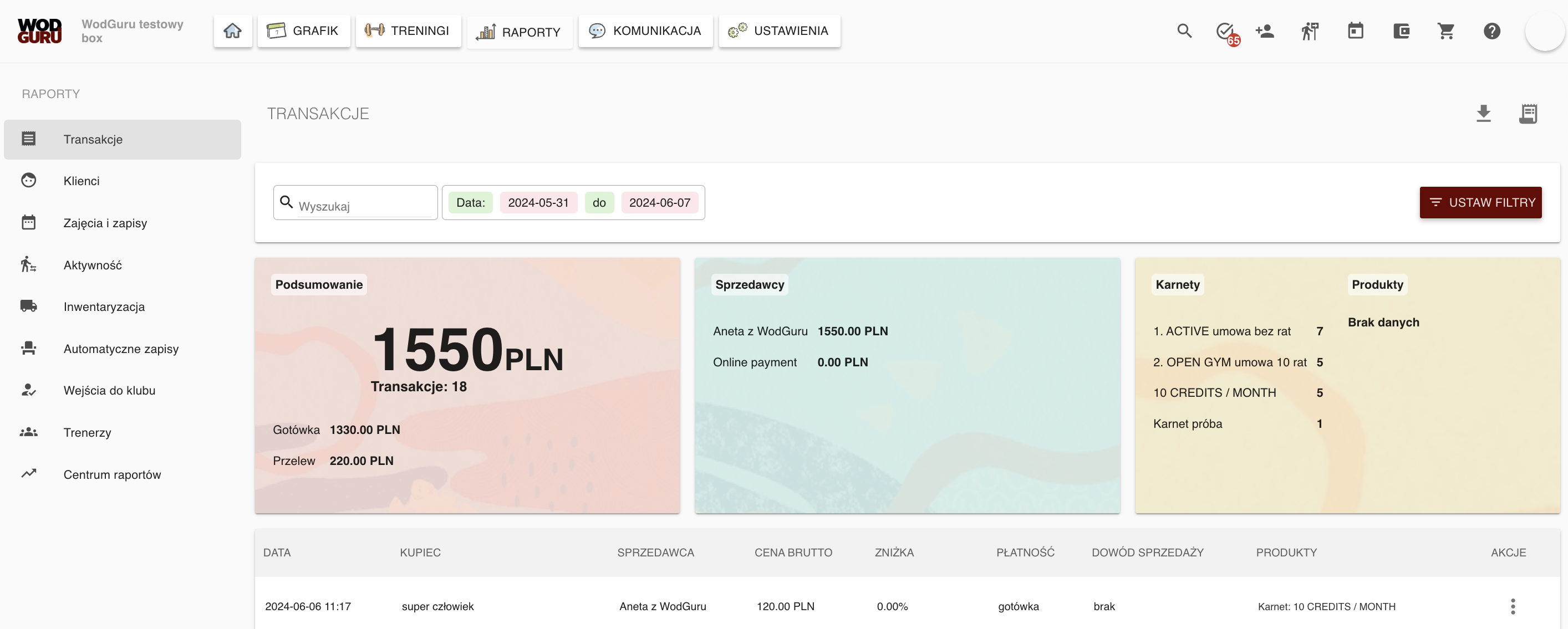Click the Karnet próba row
Image resolution: width=1568 pixels, height=629 pixels.
coord(1238,424)
